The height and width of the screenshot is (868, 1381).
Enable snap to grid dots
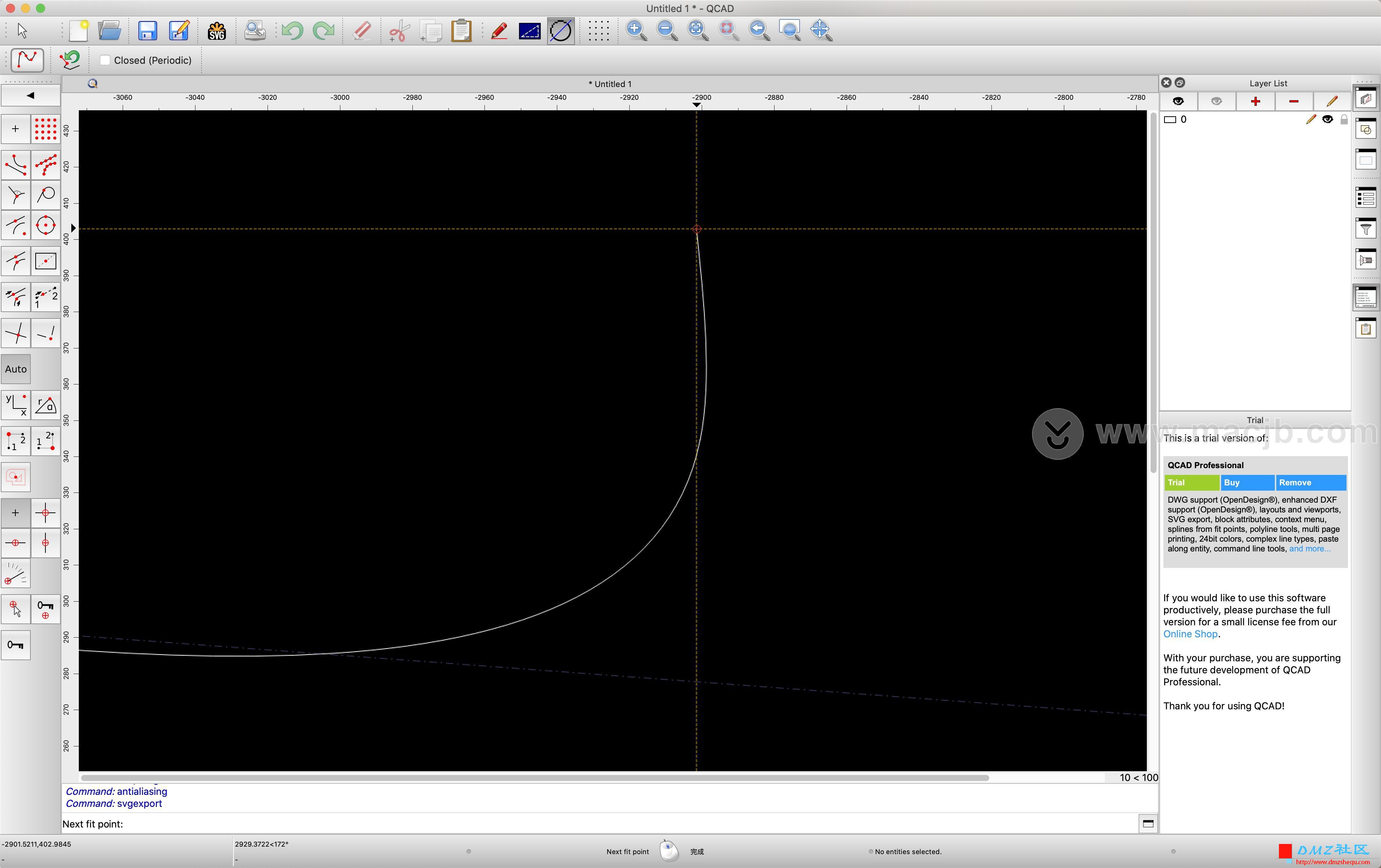click(x=45, y=129)
